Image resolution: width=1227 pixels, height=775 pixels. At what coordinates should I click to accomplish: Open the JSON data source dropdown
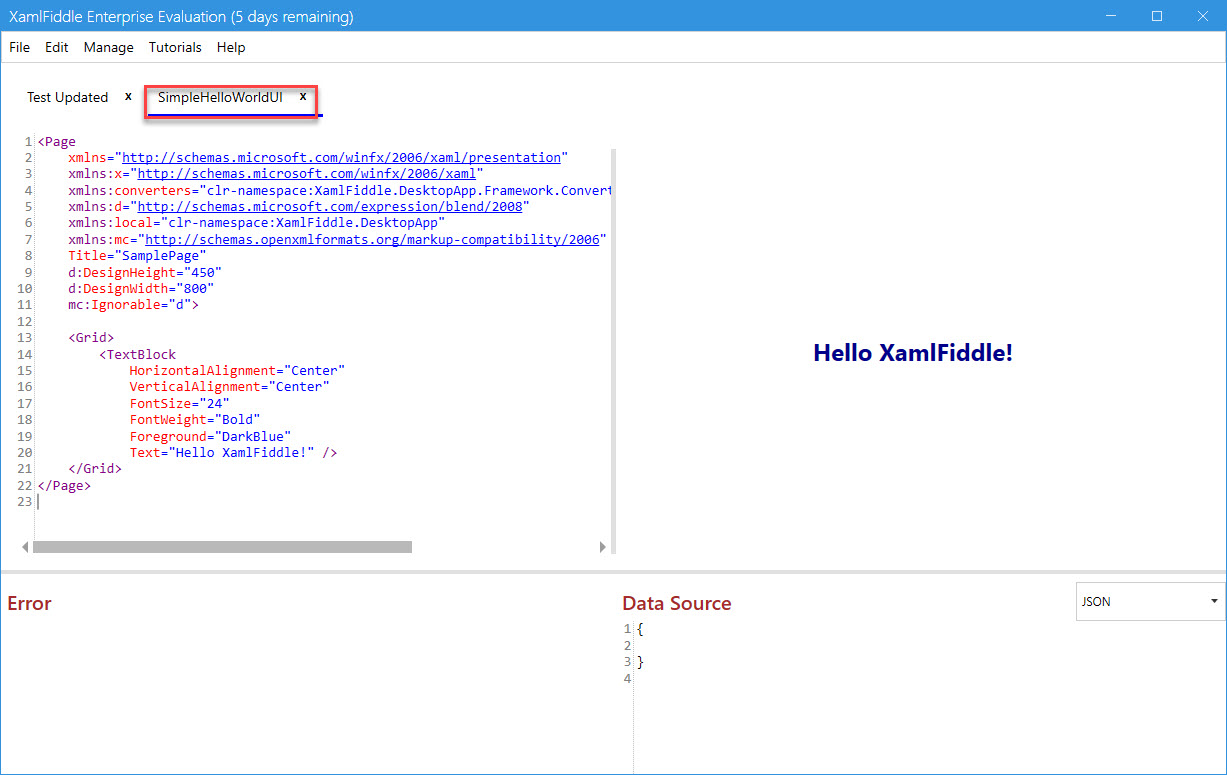pos(1150,601)
